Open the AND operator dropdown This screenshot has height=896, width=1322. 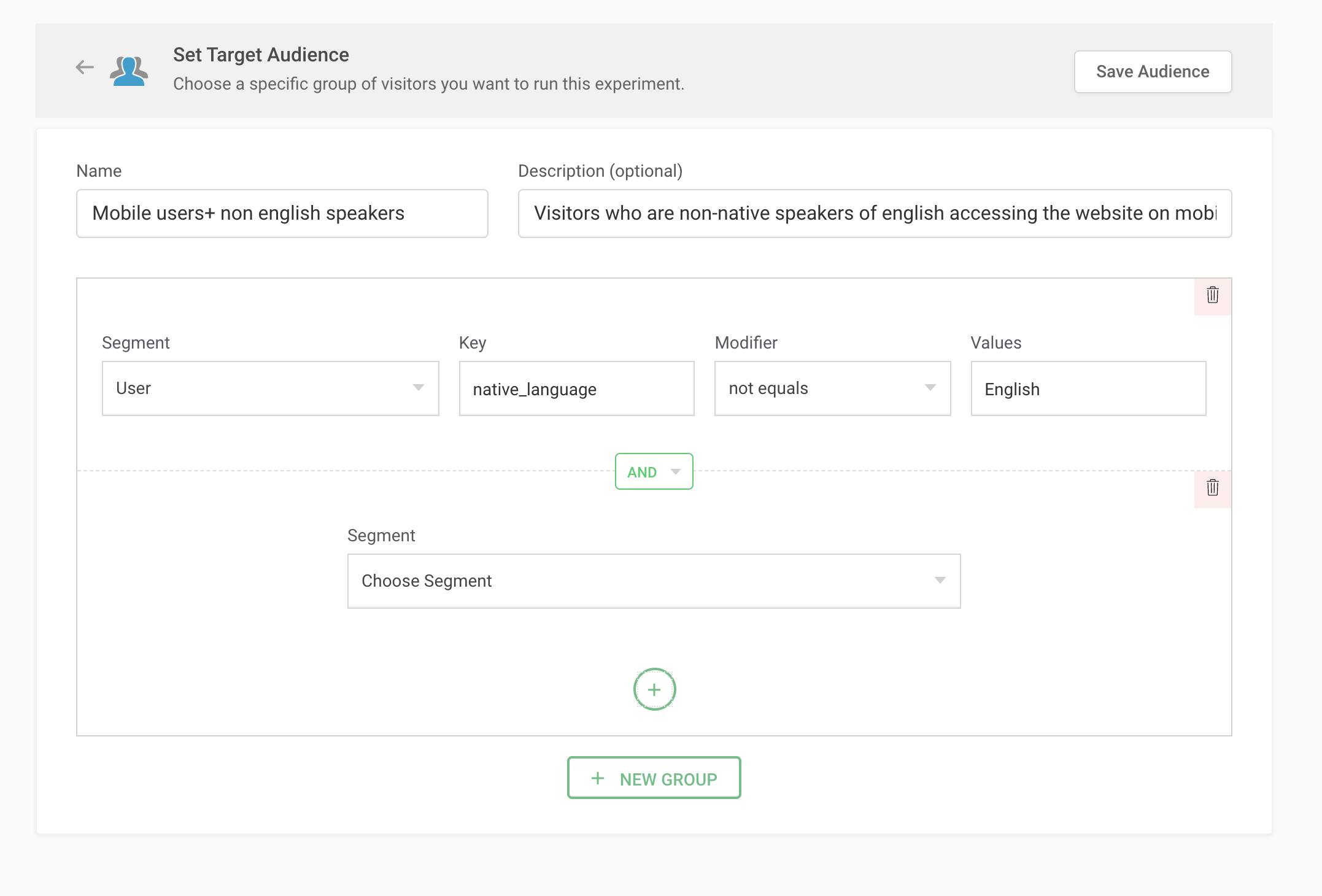click(654, 472)
